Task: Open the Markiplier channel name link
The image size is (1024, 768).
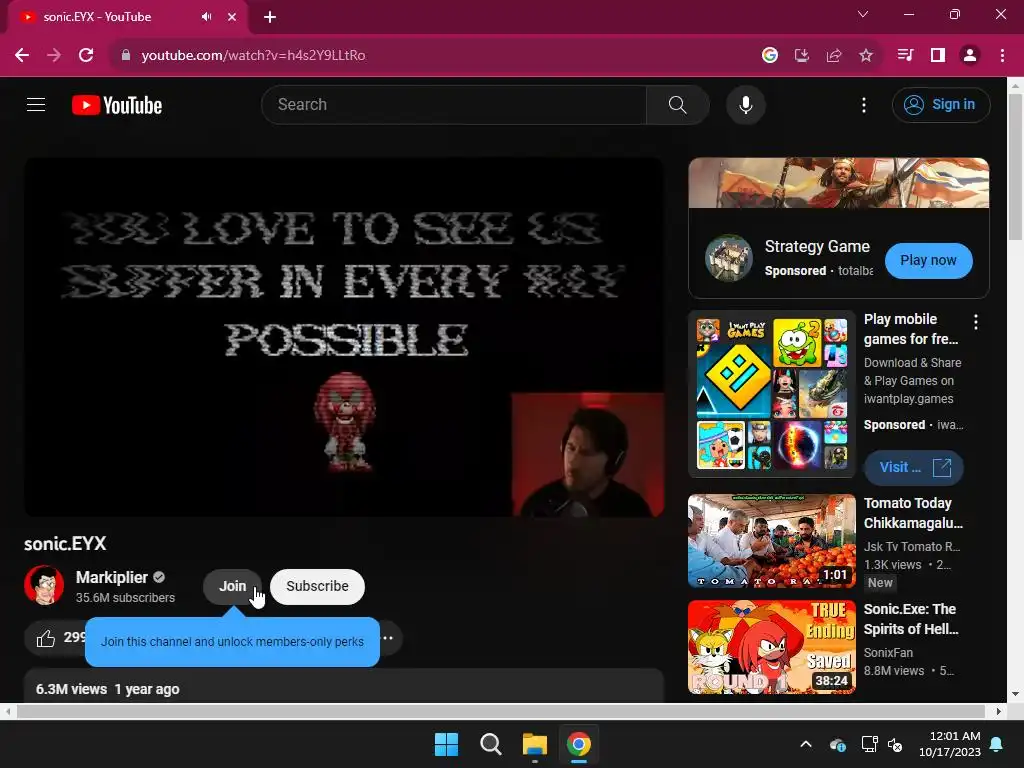Action: pyautogui.click(x=112, y=577)
